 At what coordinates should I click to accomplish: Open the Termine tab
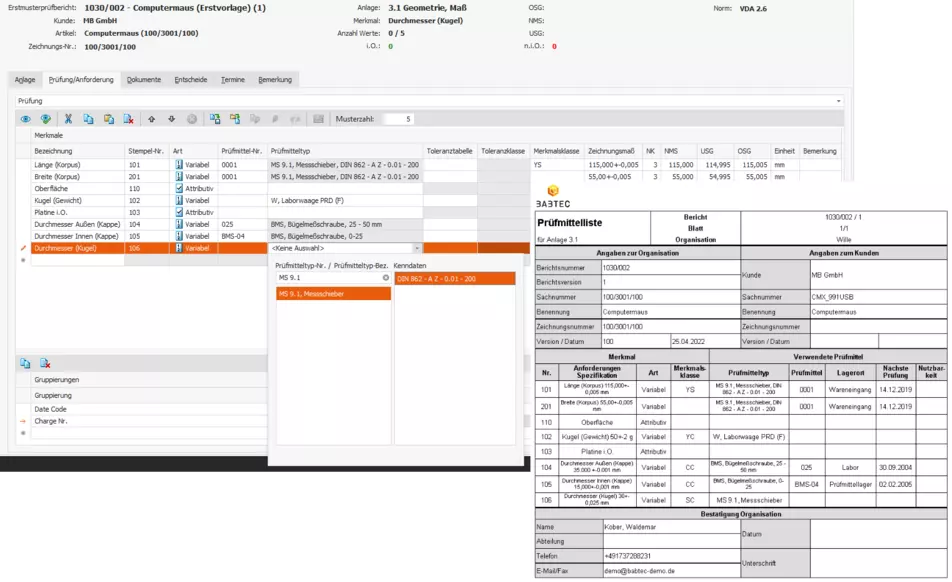tap(233, 80)
